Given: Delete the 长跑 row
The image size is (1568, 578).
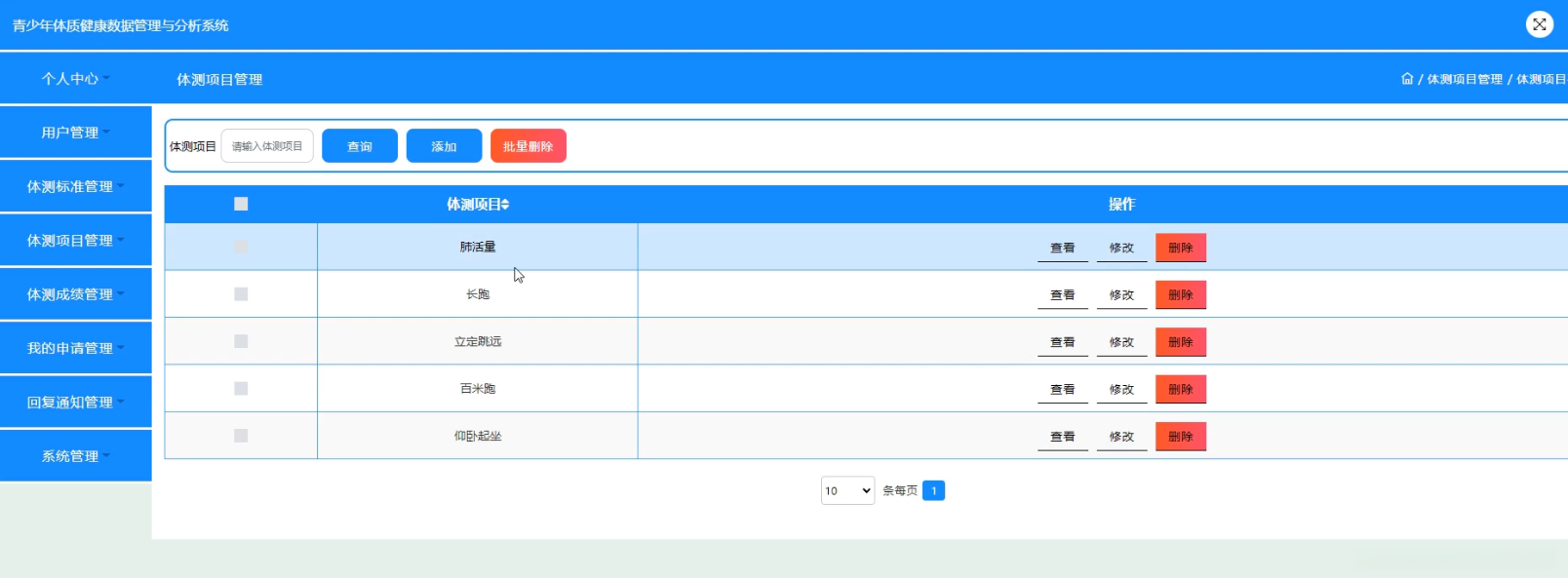Looking at the screenshot, I should pyautogui.click(x=1181, y=294).
